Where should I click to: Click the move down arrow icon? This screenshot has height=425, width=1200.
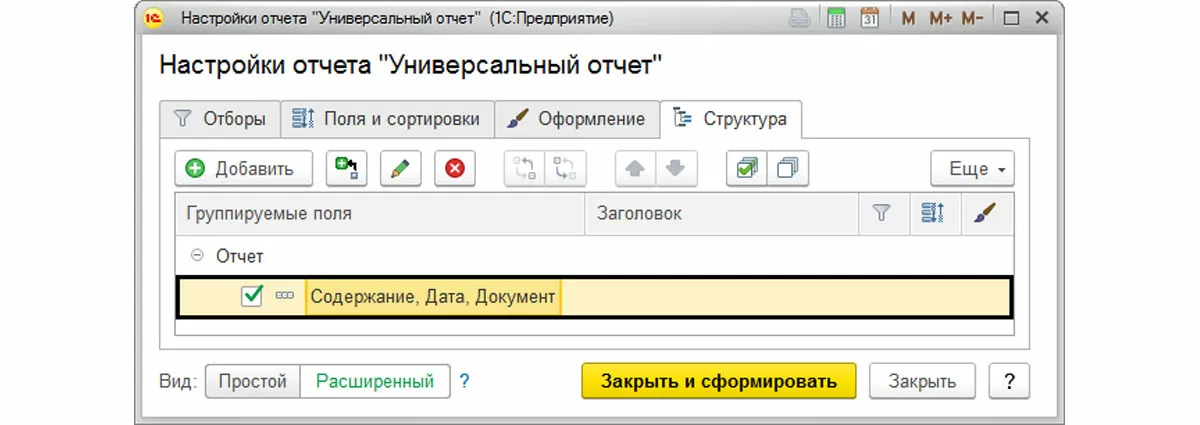tap(676, 169)
